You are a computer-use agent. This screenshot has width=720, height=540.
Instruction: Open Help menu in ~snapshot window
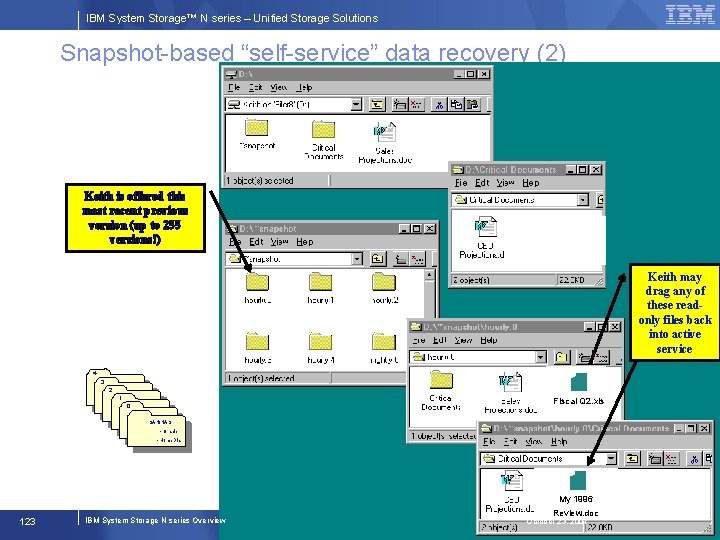click(305, 242)
